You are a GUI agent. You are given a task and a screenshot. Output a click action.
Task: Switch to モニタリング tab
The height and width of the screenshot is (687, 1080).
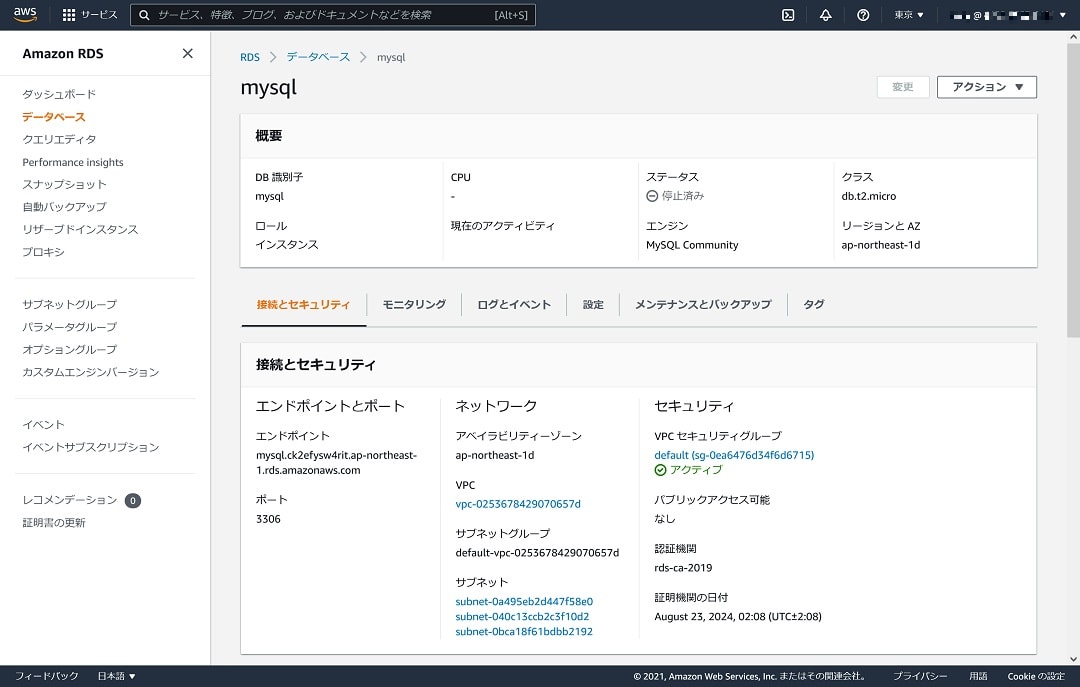(x=414, y=305)
